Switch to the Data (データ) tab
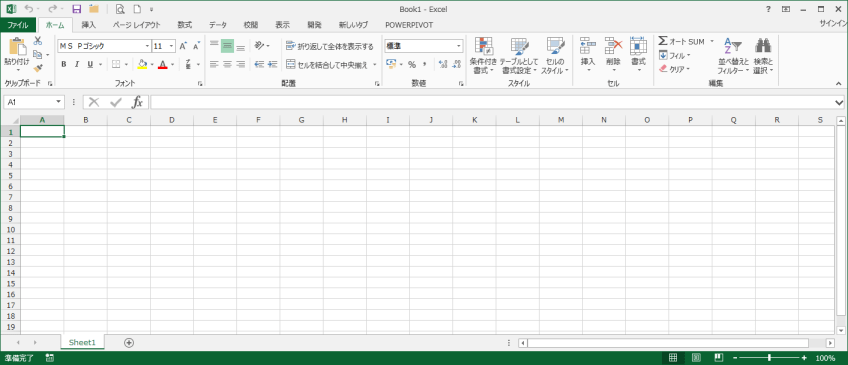 point(218,25)
